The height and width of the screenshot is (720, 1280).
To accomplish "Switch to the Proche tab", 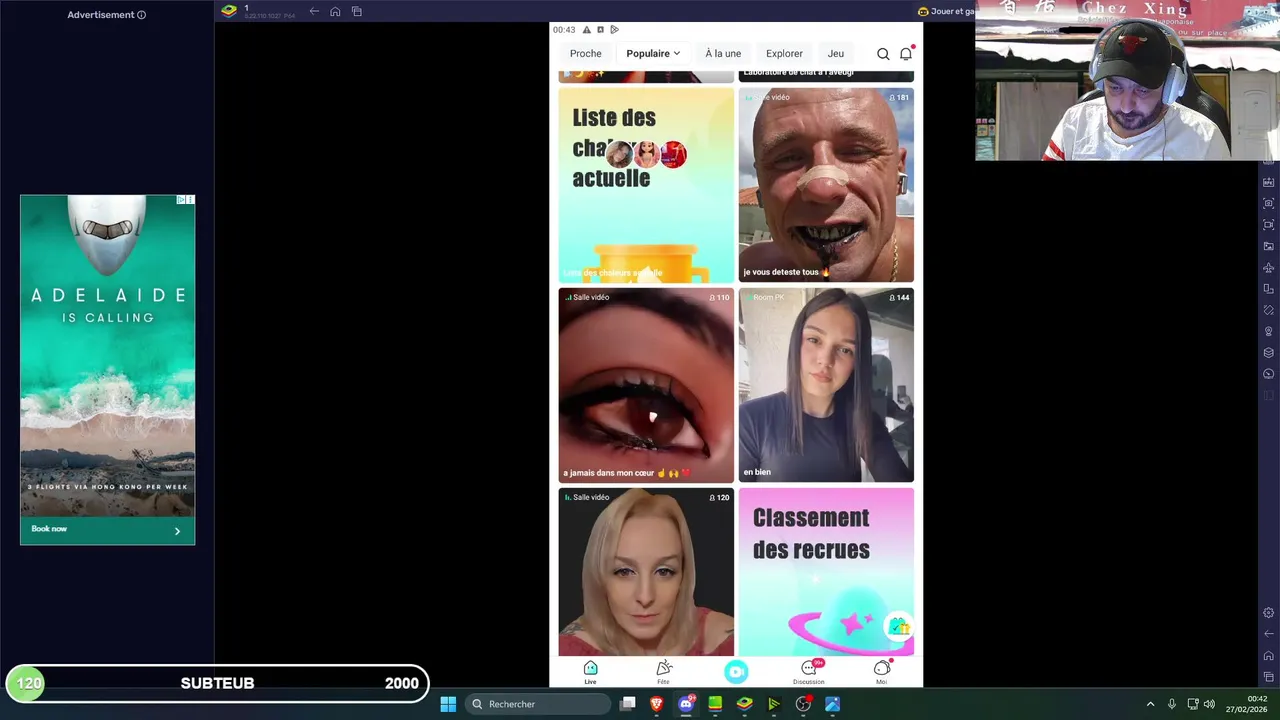I will click(586, 54).
